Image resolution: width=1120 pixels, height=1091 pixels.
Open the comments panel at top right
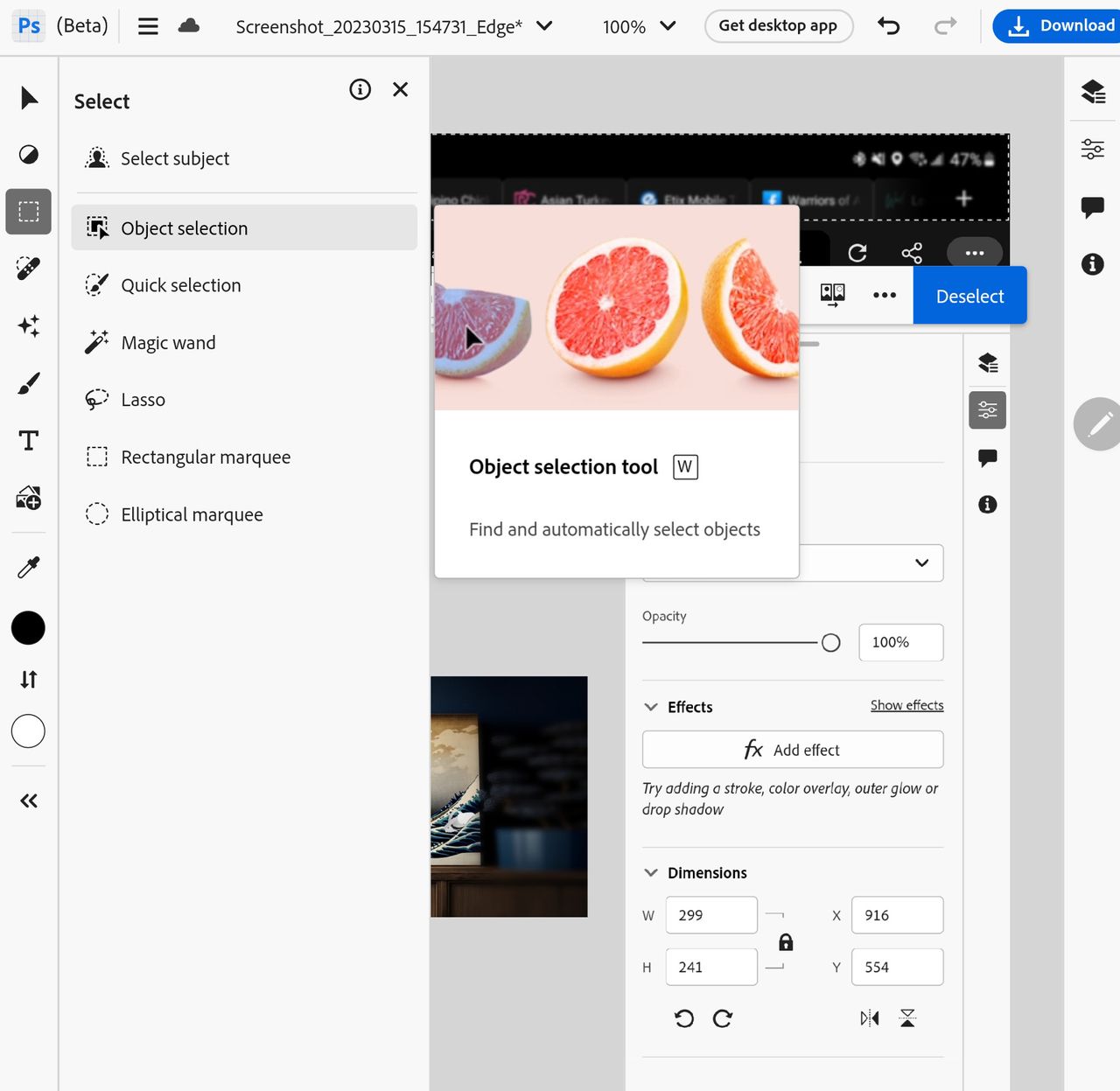1093,207
